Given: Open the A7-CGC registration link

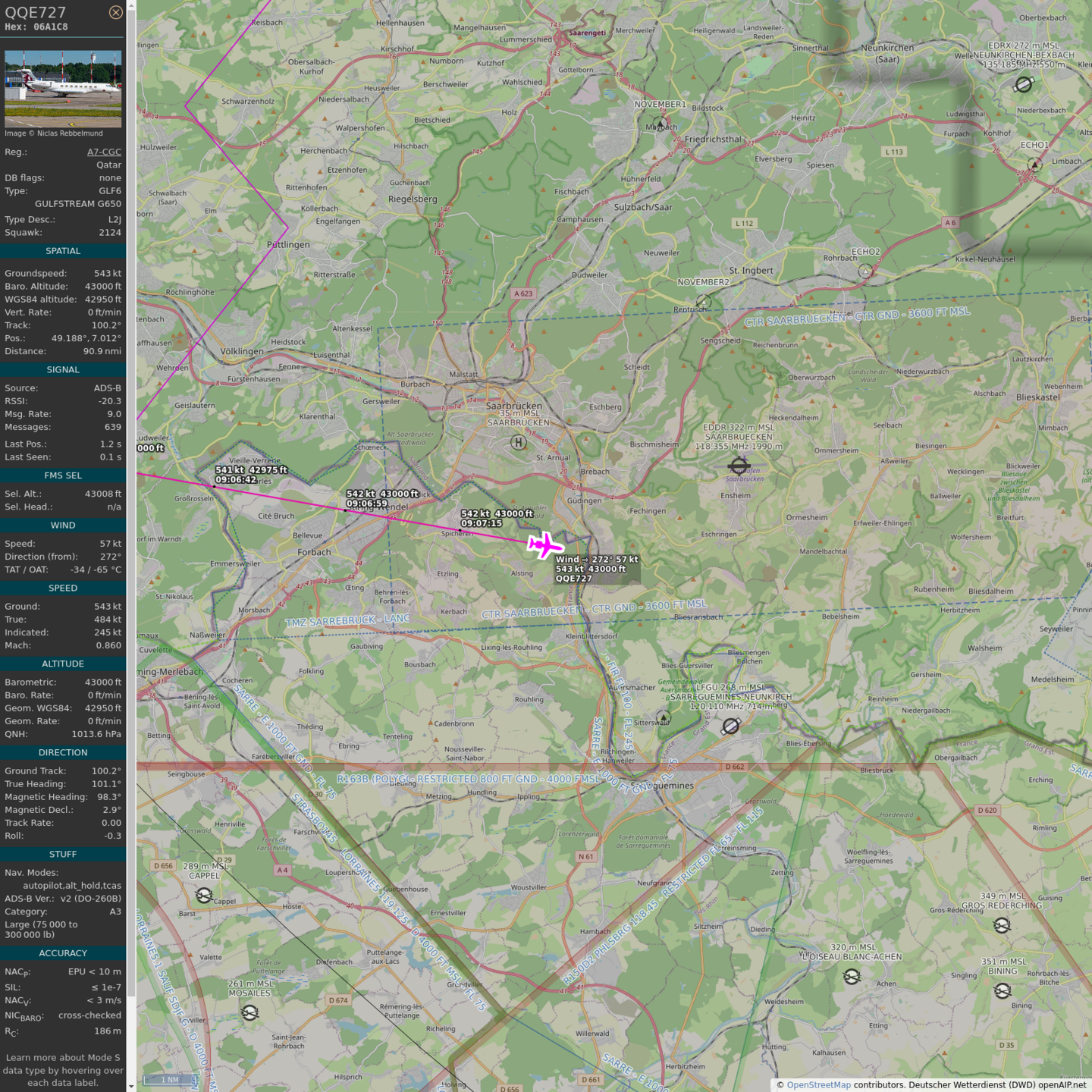Looking at the screenshot, I should tap(104, 152).
